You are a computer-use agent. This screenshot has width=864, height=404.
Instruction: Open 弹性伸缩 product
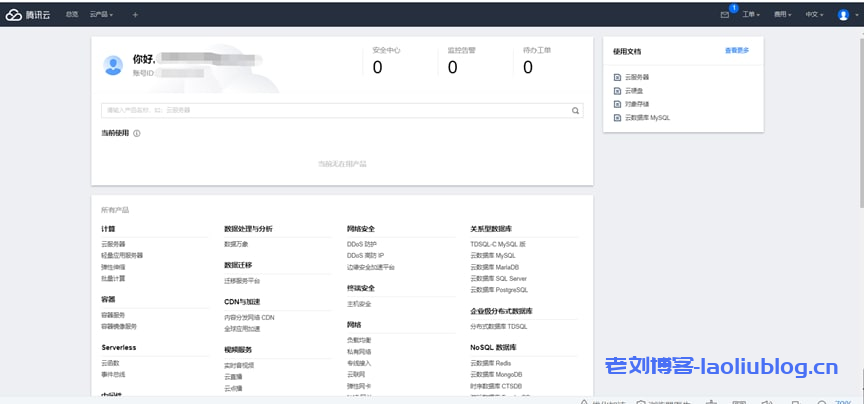[113, 267]
